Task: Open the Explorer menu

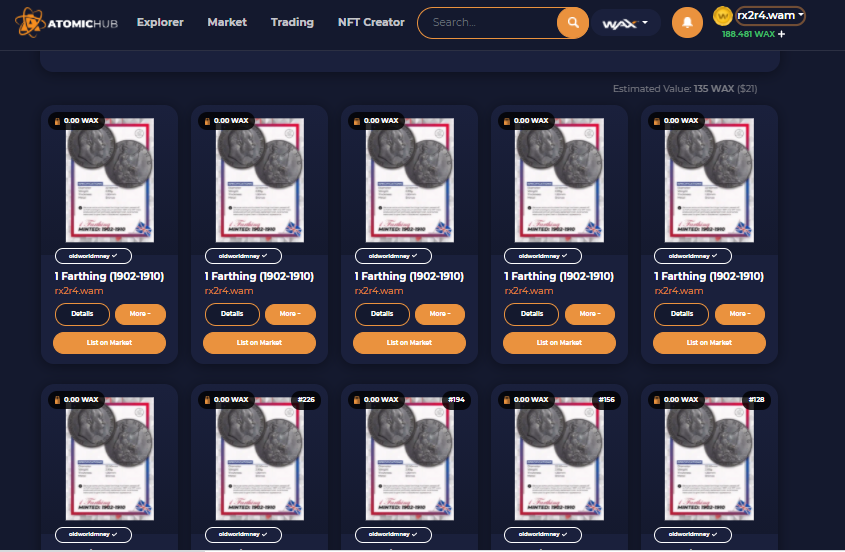Action: point(160,22)
